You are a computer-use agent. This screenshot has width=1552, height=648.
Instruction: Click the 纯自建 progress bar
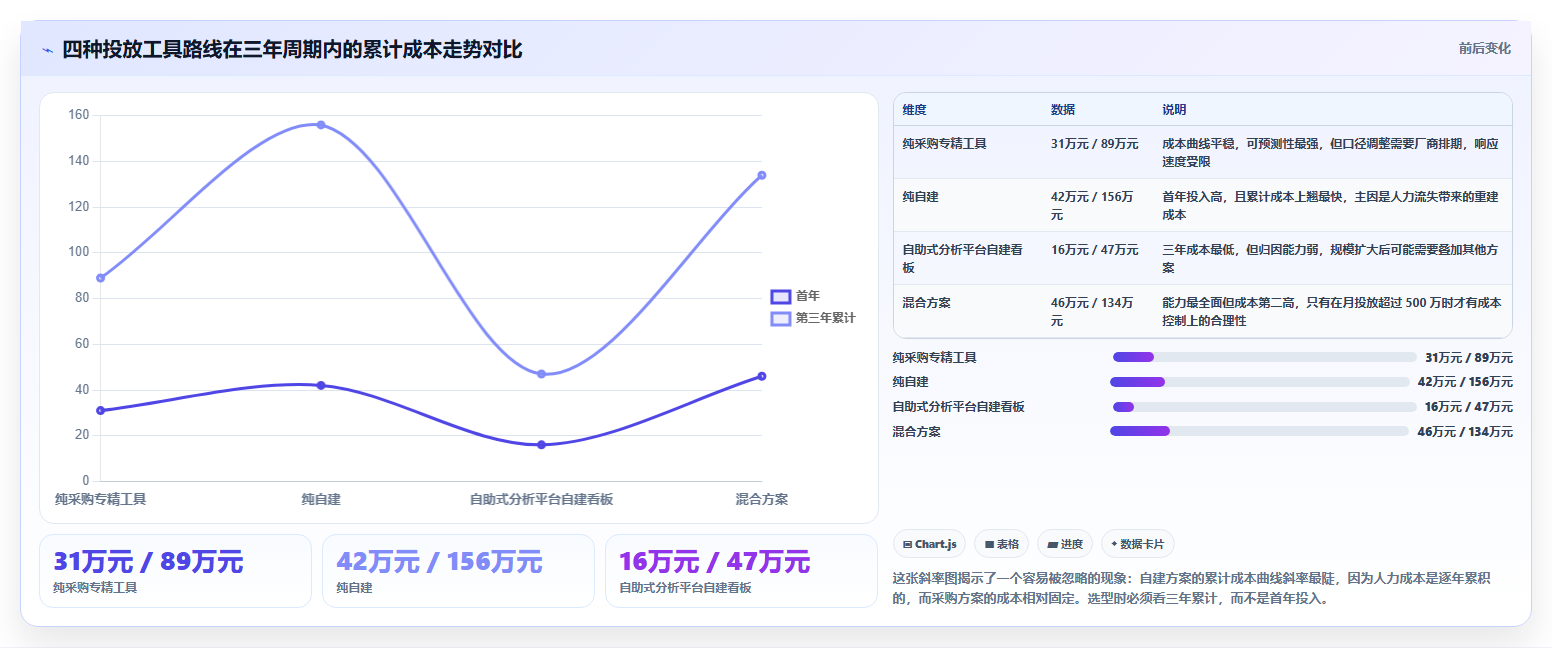(1260, 382)
